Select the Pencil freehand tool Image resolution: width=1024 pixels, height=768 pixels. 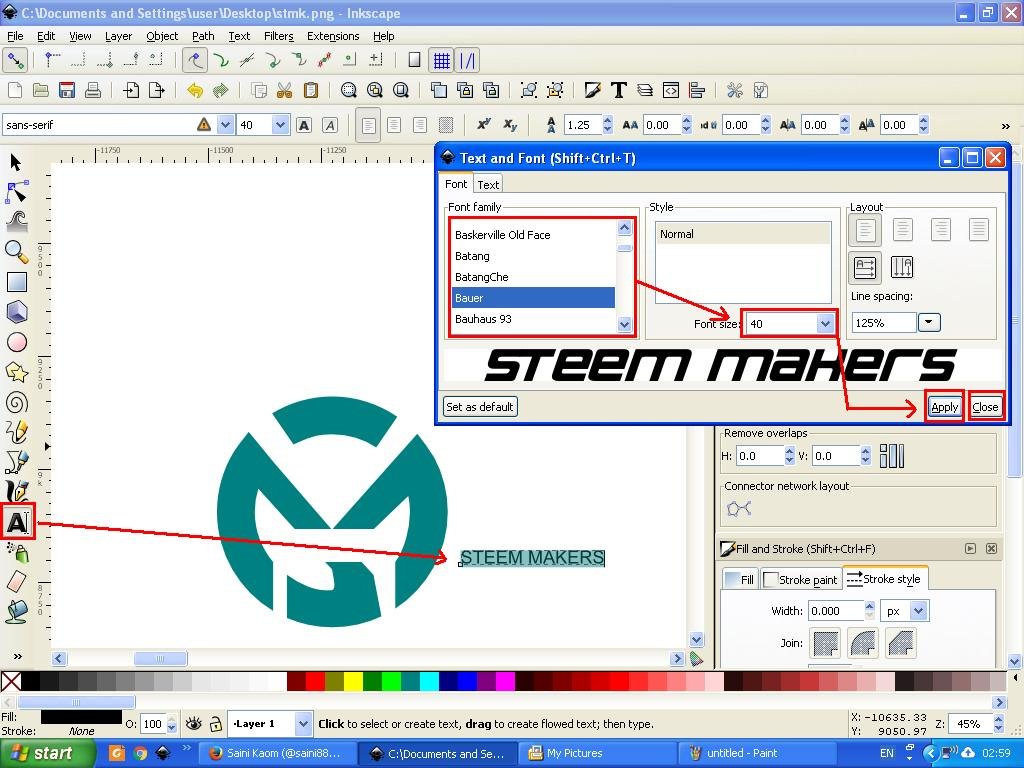pos(16,432)
